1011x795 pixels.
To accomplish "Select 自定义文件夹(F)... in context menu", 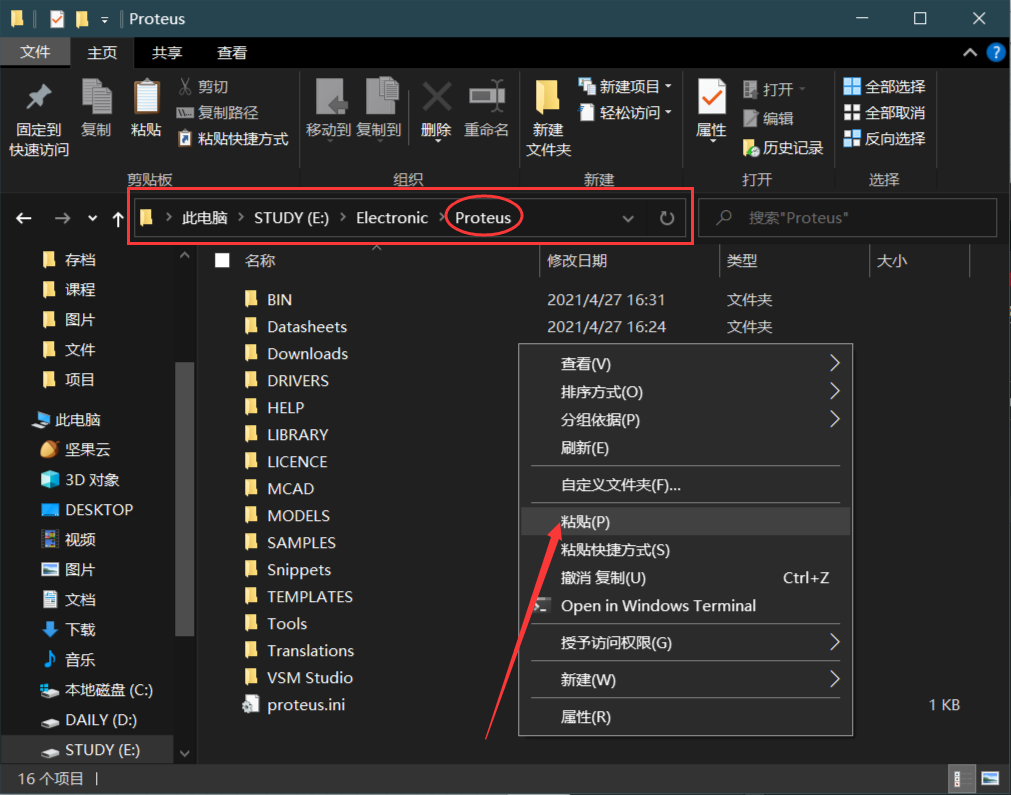I will 685,485.
